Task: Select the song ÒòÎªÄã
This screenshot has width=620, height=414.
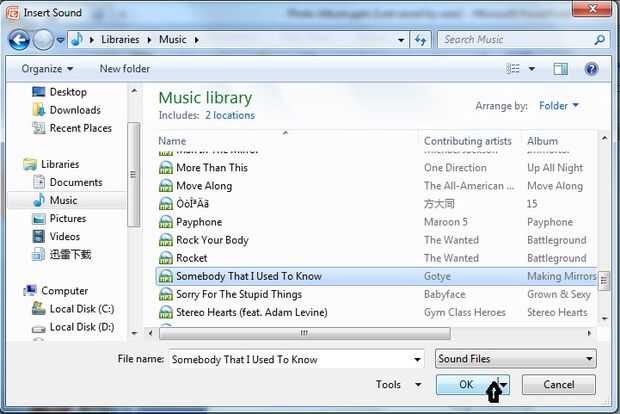Action: [192, 204]
